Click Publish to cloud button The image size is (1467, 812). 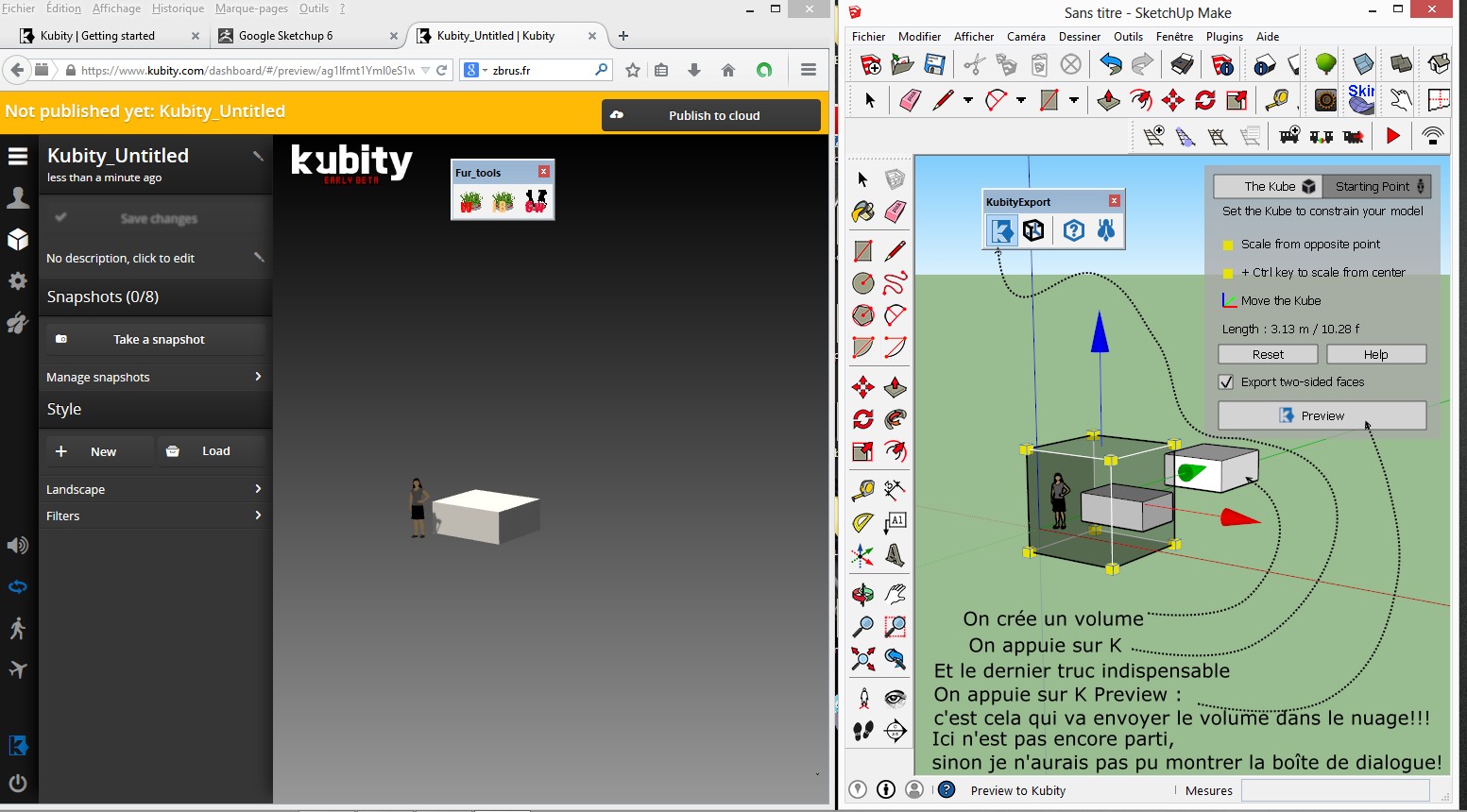tap(711, 115)
